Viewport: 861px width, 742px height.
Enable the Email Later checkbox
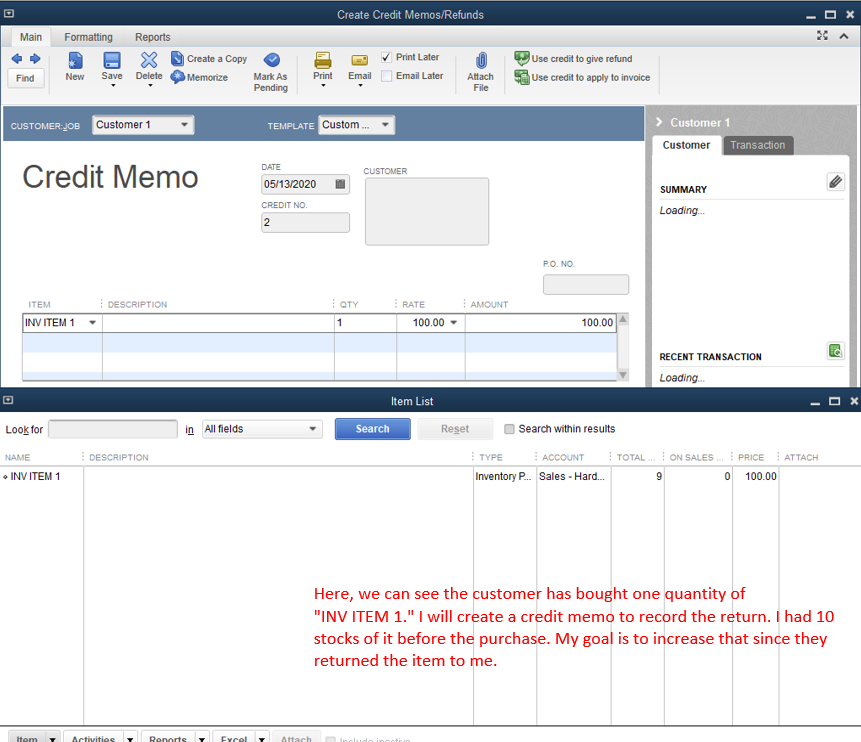click(x=387, y=76)
